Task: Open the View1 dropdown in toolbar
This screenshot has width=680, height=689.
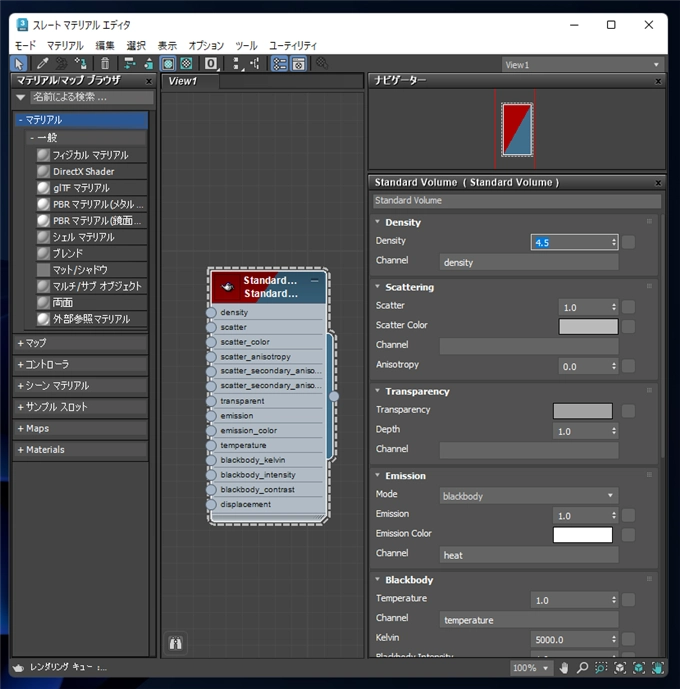Action: [582, 65]
